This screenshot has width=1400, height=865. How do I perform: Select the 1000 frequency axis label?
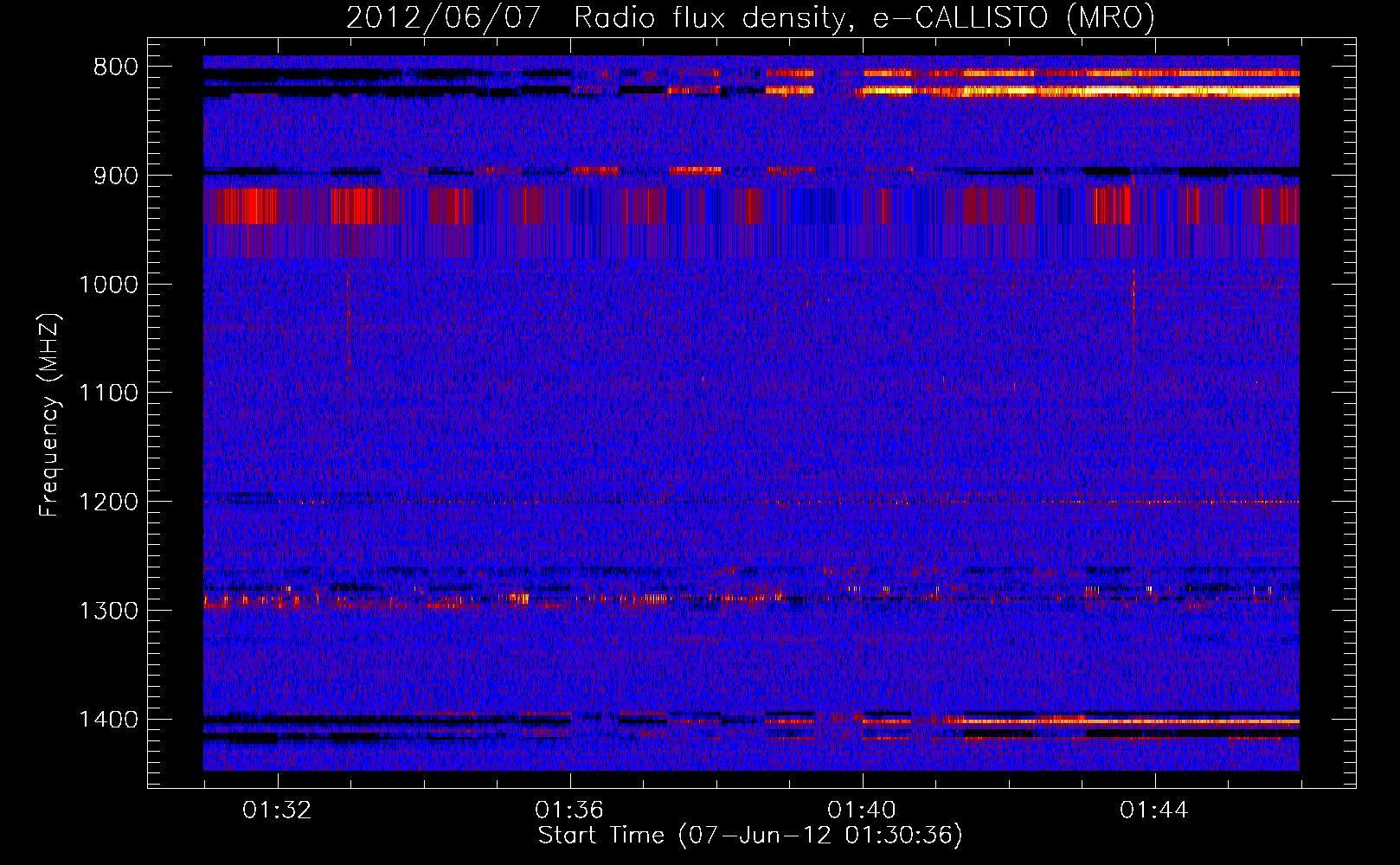(108, 285)
